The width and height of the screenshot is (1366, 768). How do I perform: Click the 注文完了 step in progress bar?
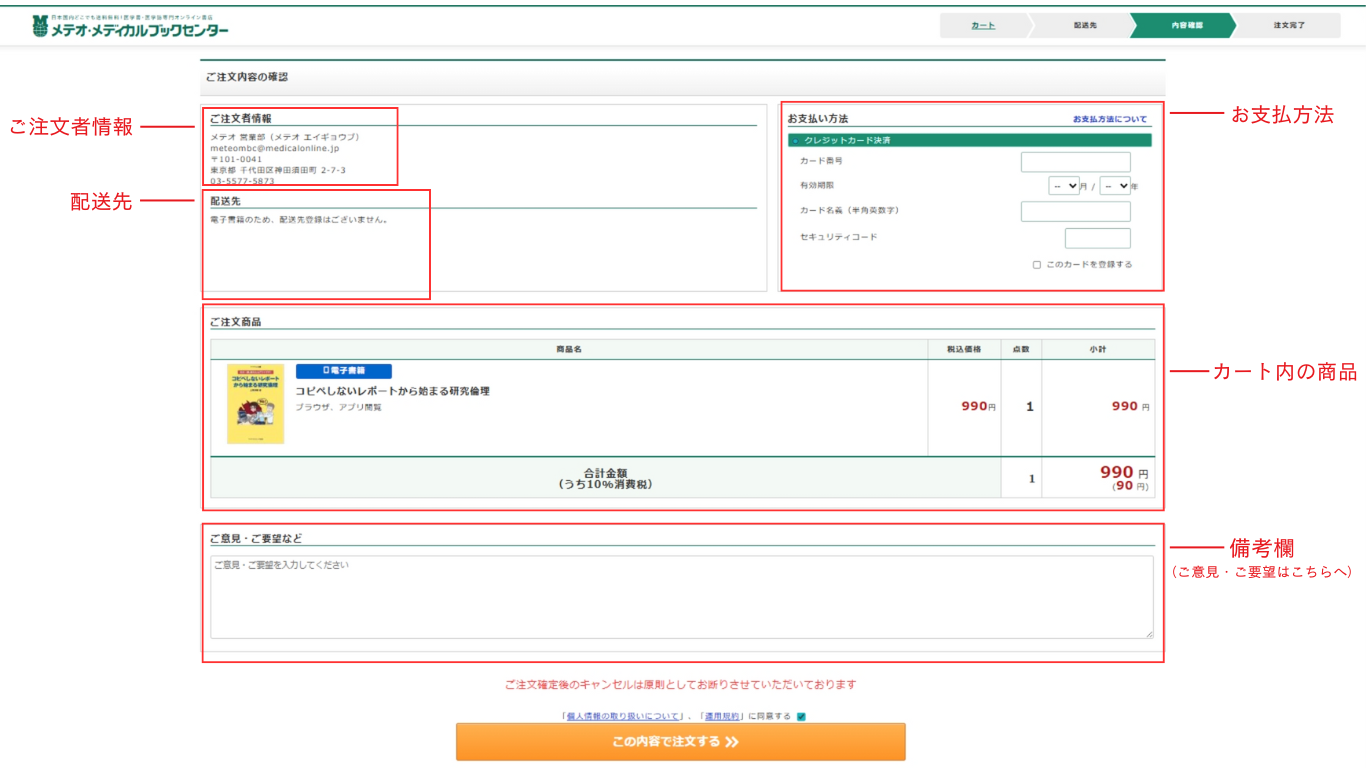tap(1289, 25)
